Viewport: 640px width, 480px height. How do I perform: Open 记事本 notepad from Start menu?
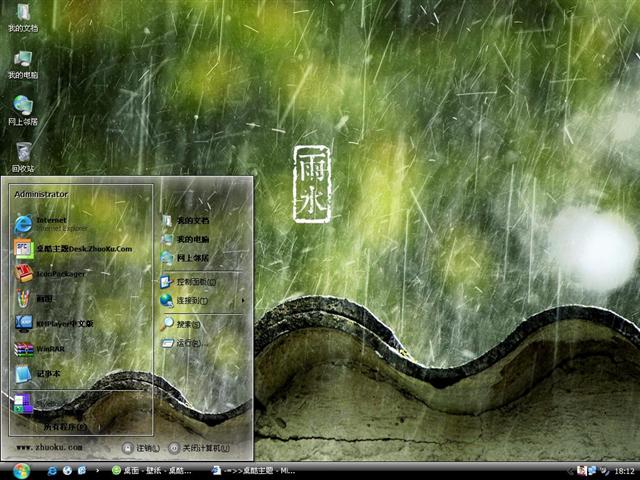point(38,374)
